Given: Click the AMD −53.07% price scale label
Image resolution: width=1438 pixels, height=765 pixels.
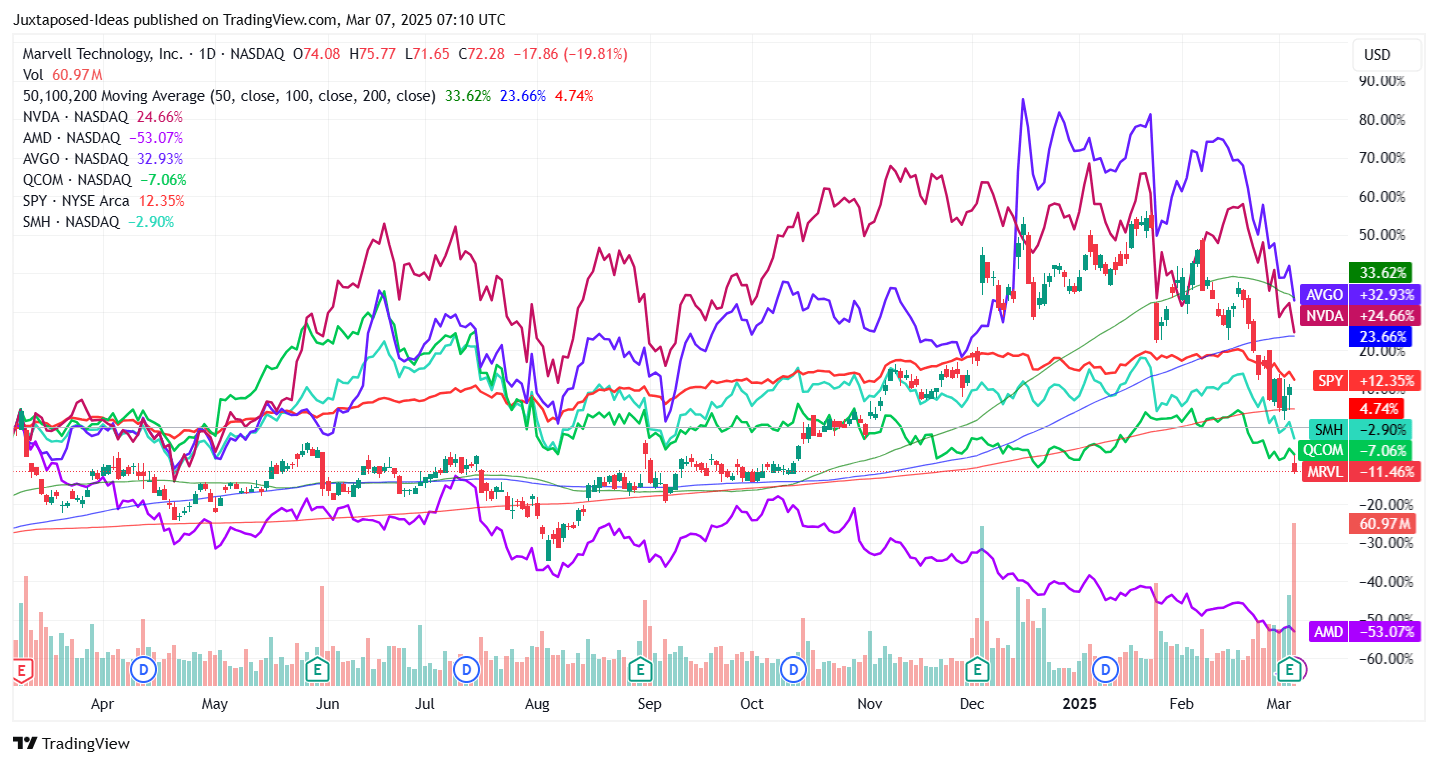Looking at the screenshot, I should (x=1364, y=632).
